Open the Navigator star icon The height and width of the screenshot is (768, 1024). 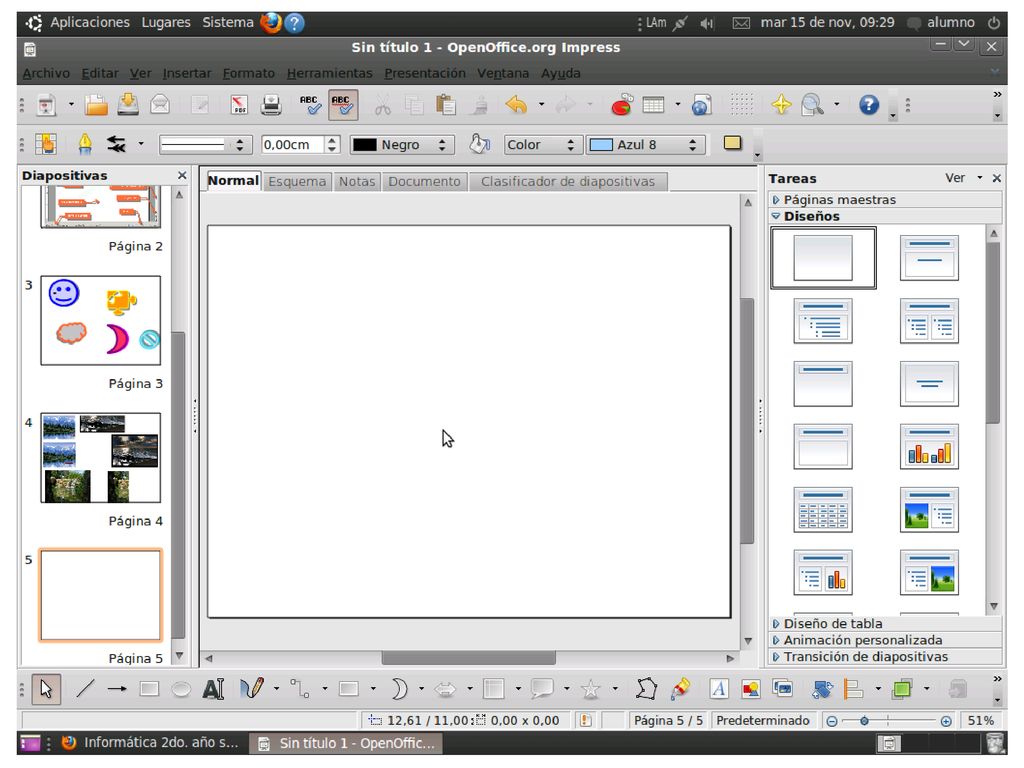pos(781,104)
